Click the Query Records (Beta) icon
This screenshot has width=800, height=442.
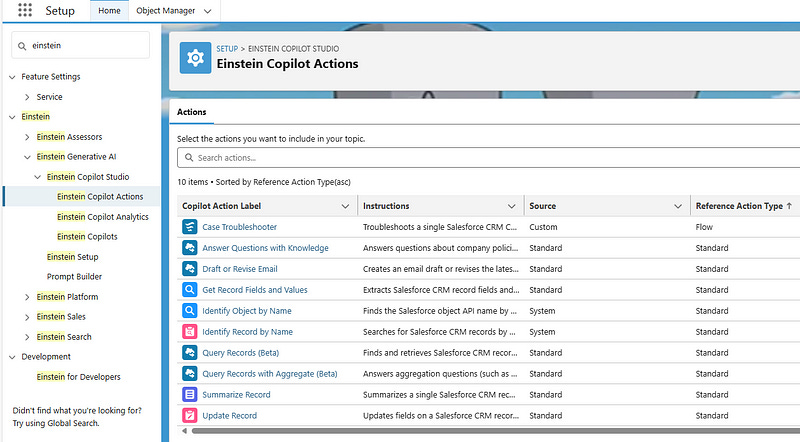click(x=190, y=352)
